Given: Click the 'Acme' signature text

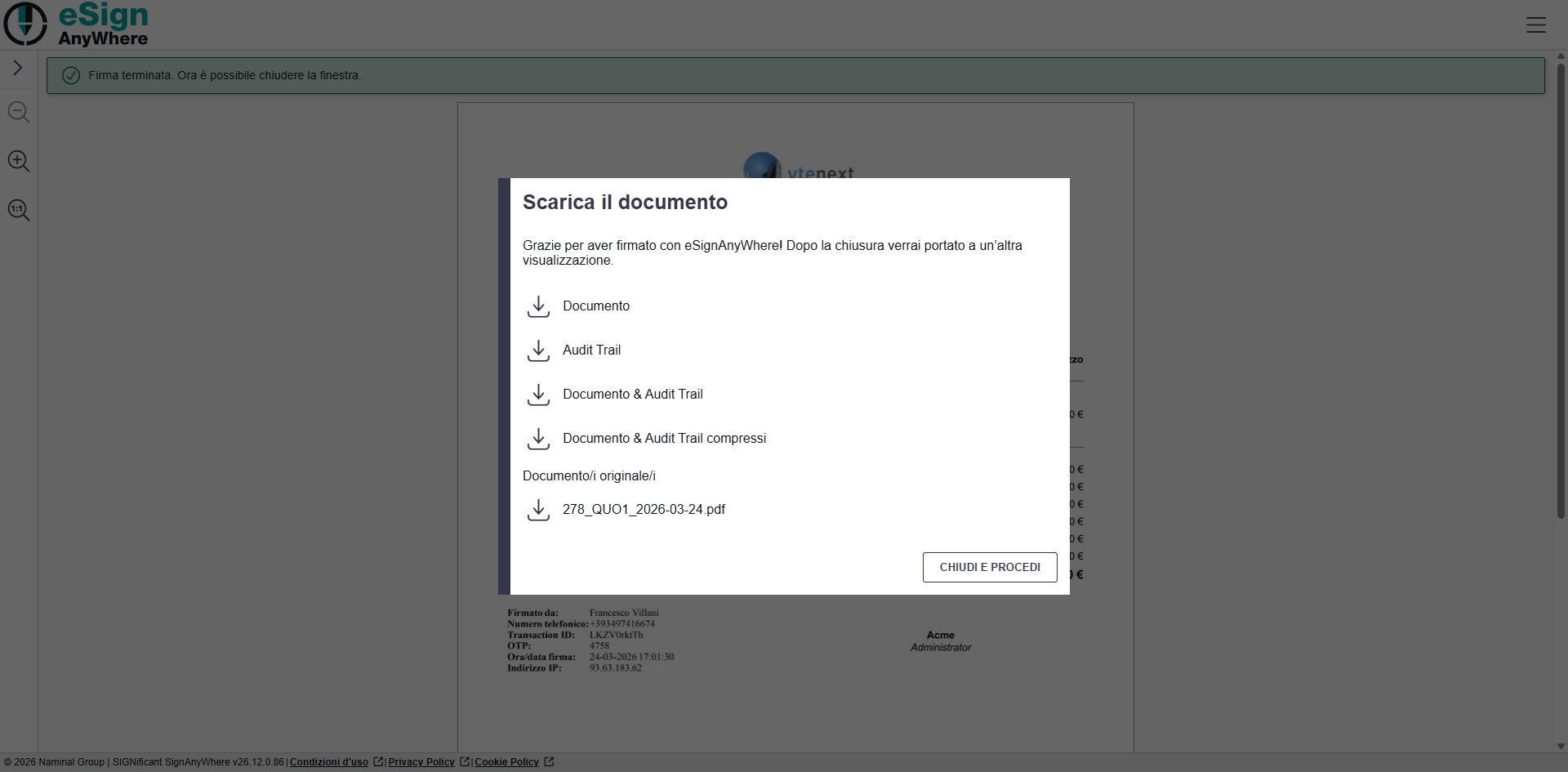Looking at the screenshot, I should click(x=941, y=635).
